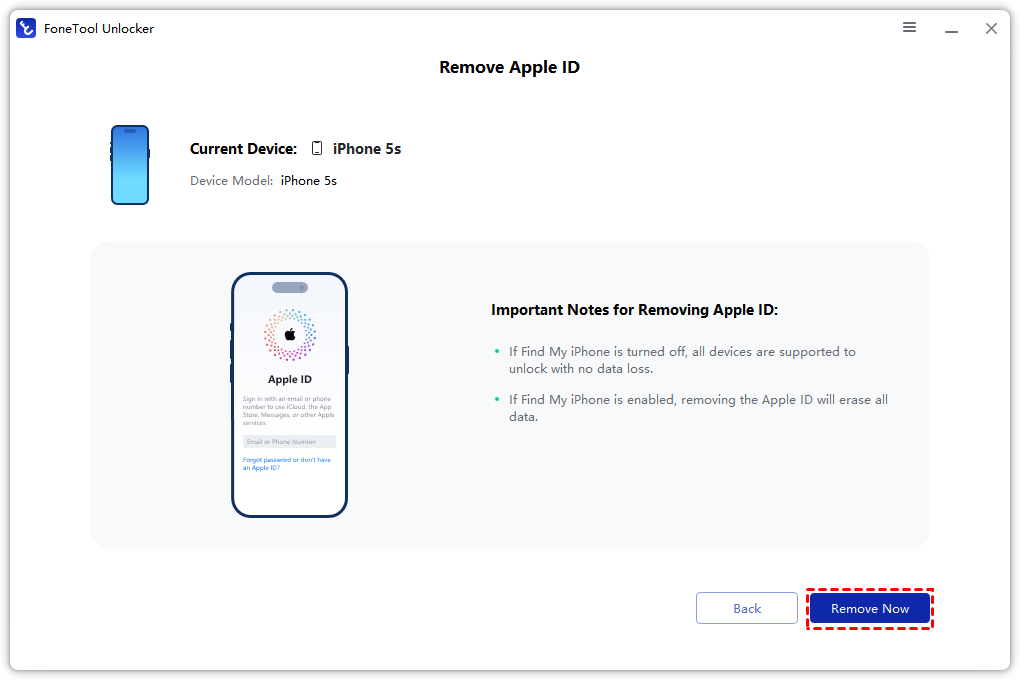
Task: Go back using the Back button
Action: tap(746, 608)
